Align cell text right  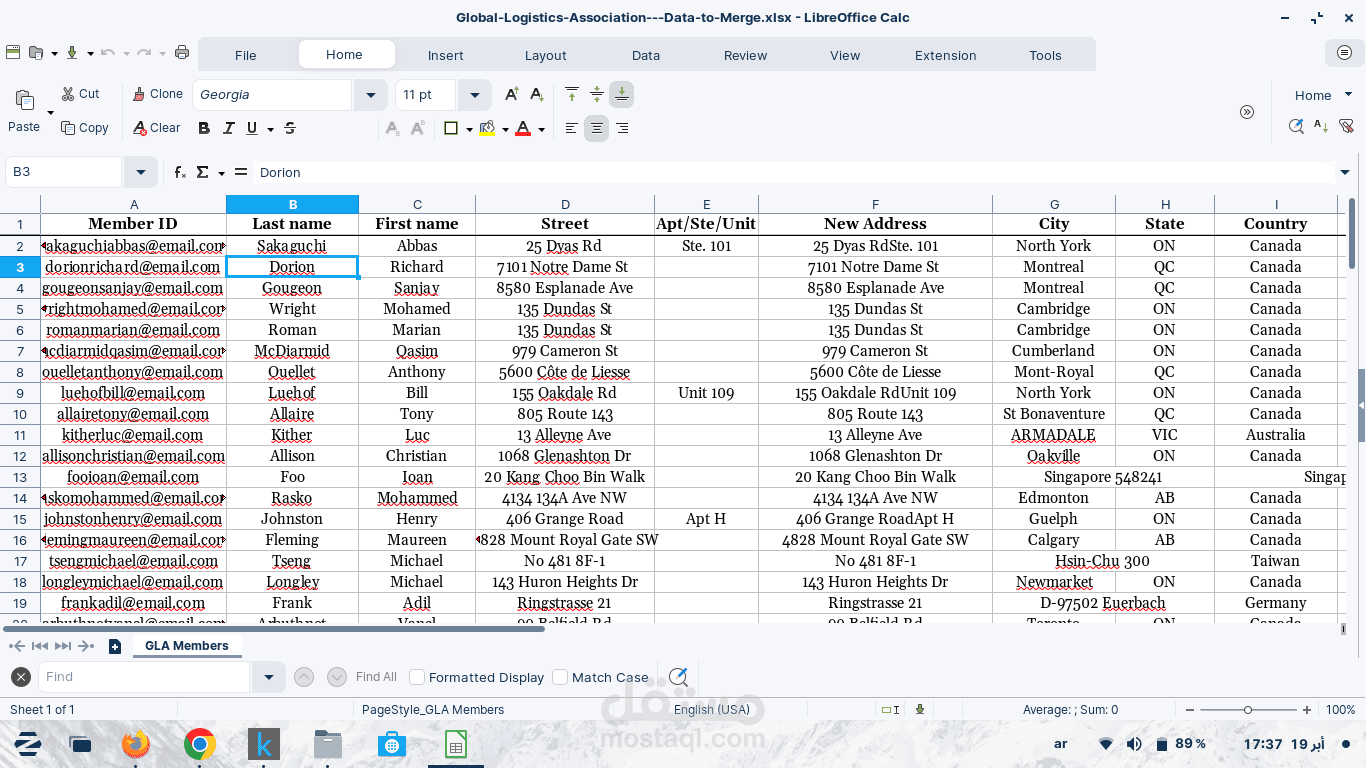click(622, 128)
